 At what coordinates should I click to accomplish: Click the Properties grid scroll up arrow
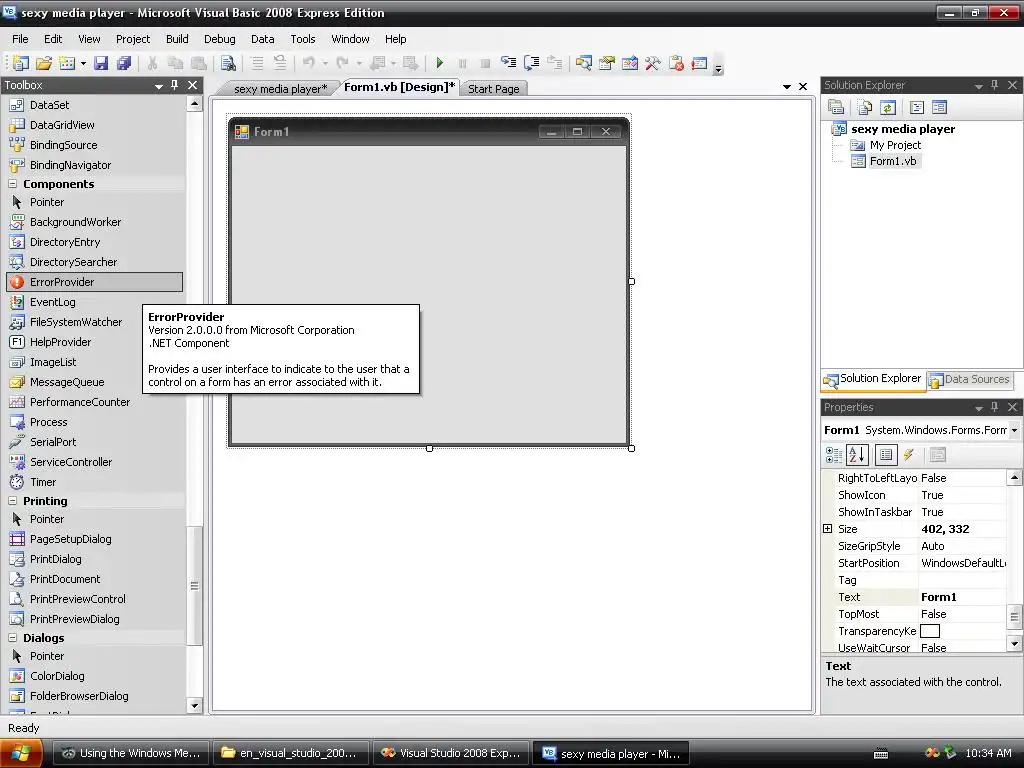pyautogui.click(x=1014, y=478)
